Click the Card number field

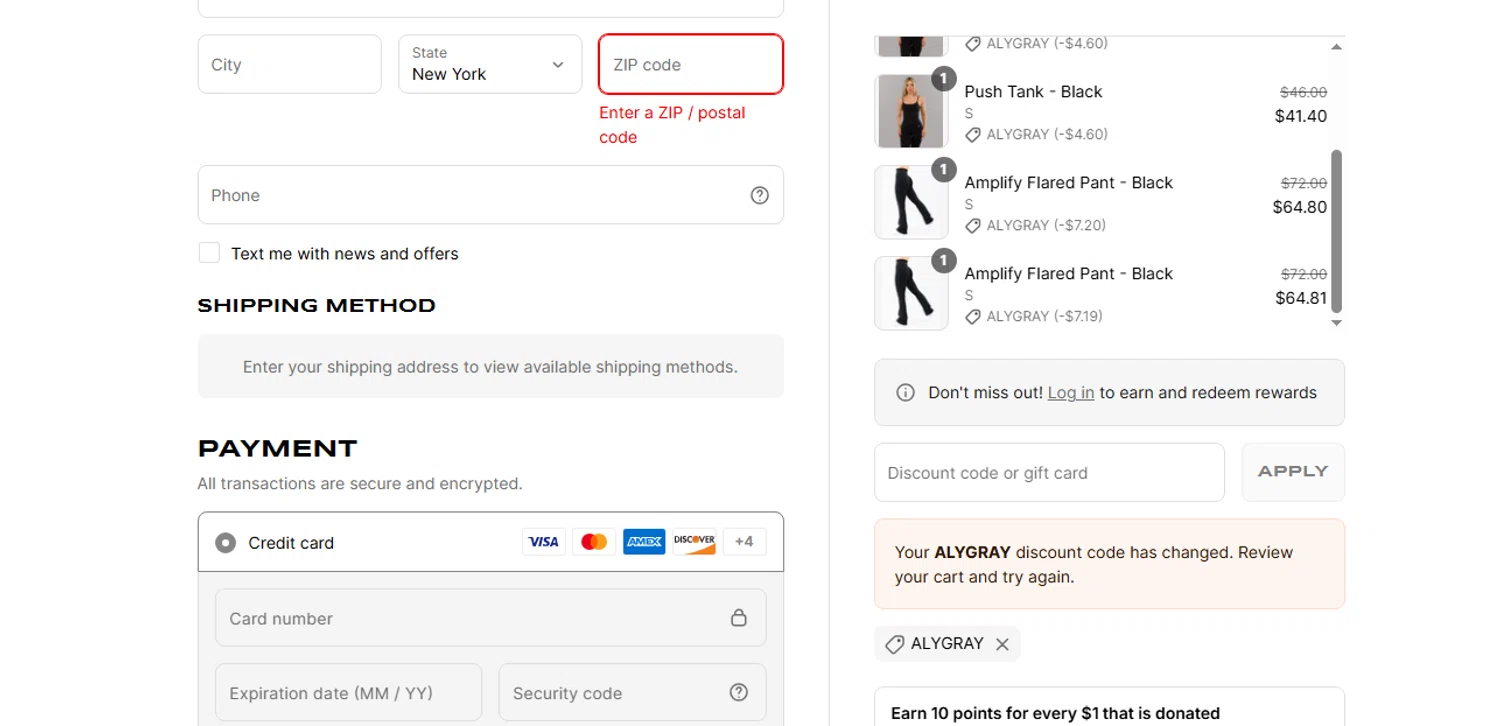pos(491,618)
